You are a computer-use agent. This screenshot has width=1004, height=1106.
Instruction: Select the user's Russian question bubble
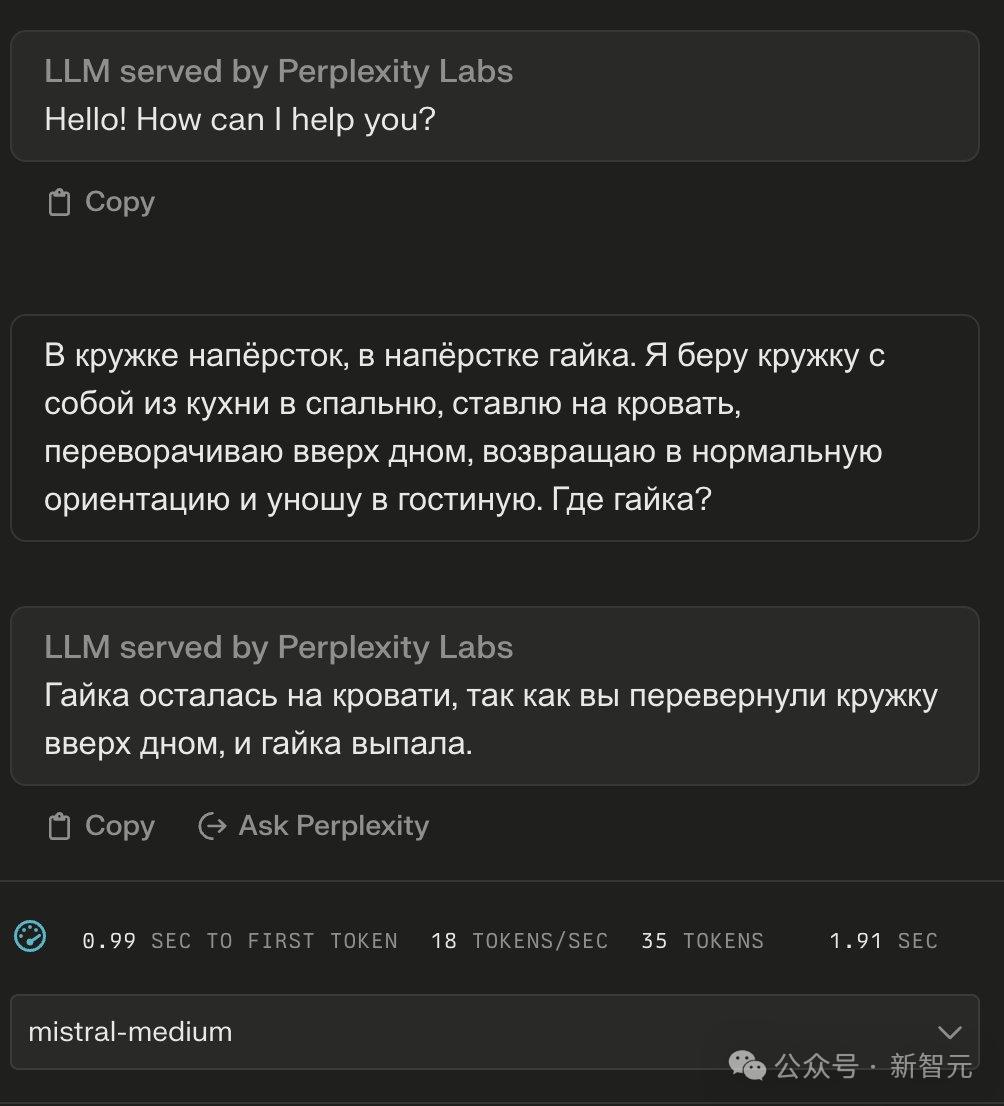click(x=494, y=428)
